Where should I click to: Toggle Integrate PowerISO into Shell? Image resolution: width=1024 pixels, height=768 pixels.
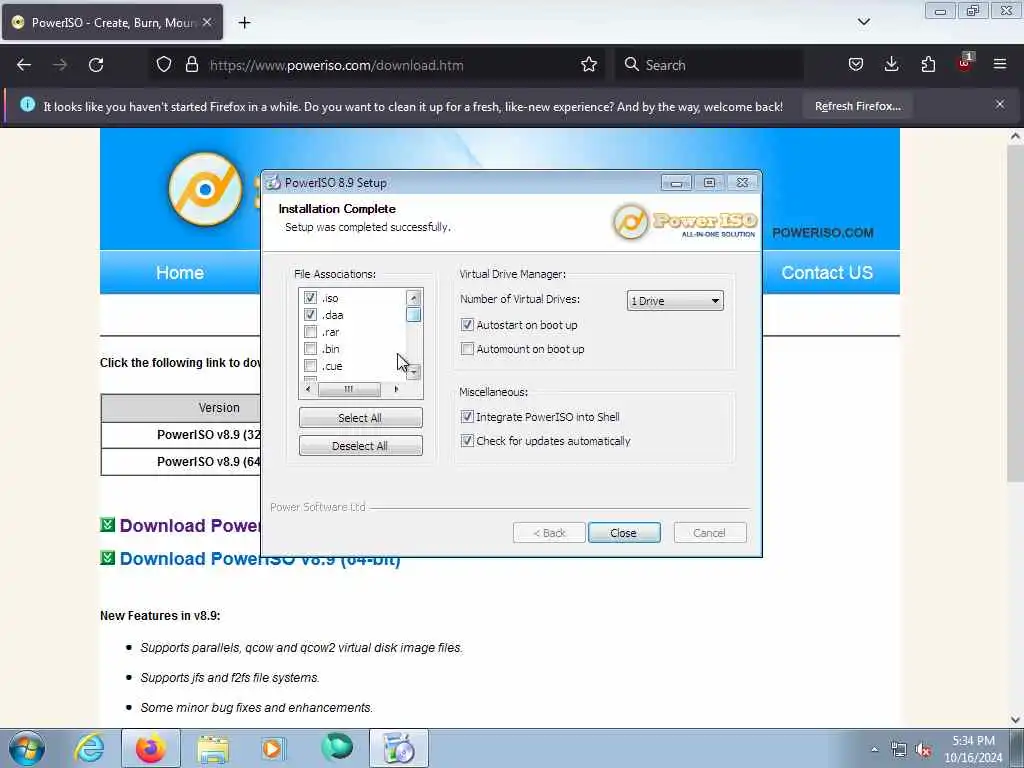pyautogui.click(x=467, y=417)
